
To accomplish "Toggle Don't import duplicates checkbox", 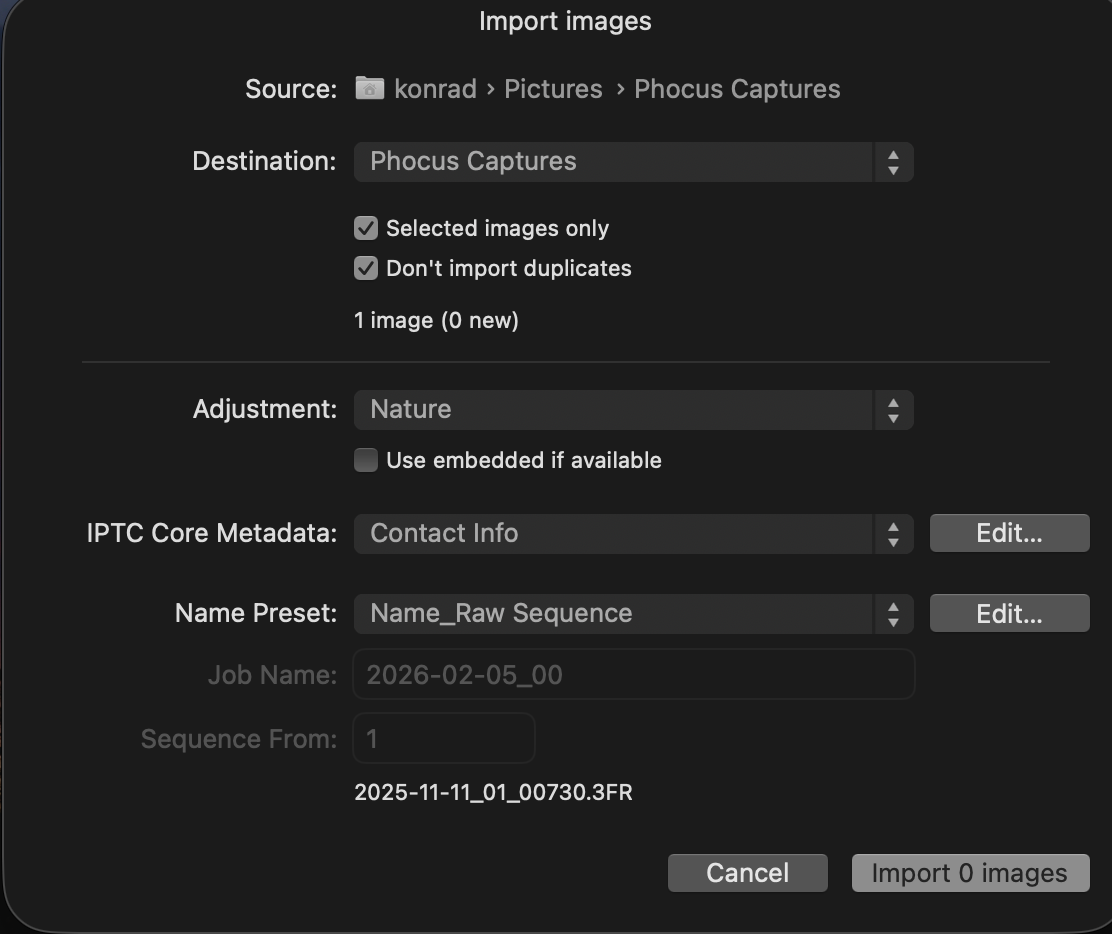I will (x=366, y=268).
